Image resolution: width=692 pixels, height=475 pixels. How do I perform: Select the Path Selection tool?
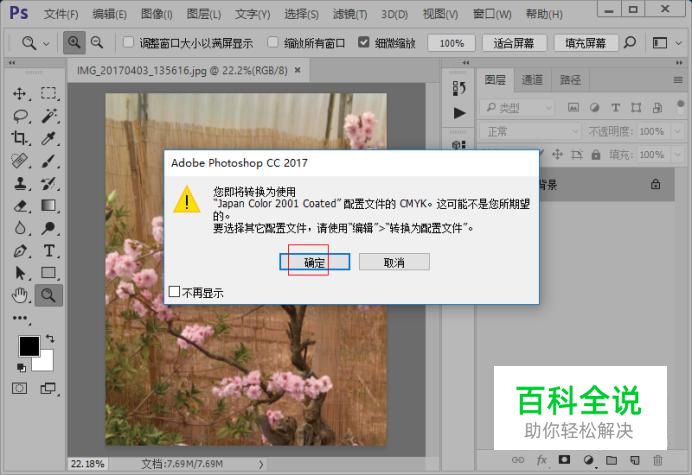19,273
